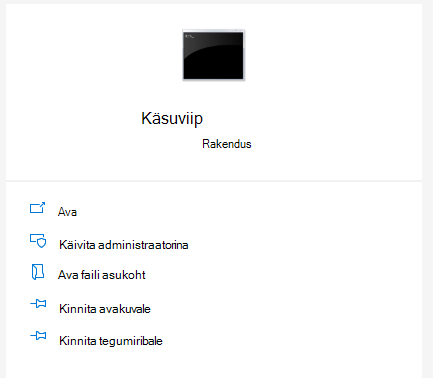Select Ava faili asukoht
The image size is (433, 378).
pos(102,275)
